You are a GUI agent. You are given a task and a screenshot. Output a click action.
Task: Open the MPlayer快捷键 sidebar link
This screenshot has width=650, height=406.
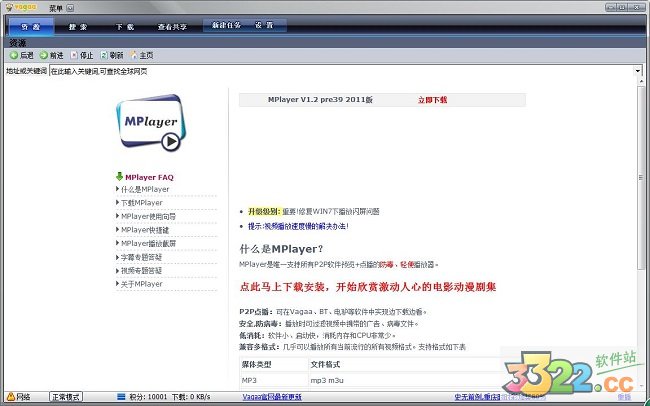point(145,230)
